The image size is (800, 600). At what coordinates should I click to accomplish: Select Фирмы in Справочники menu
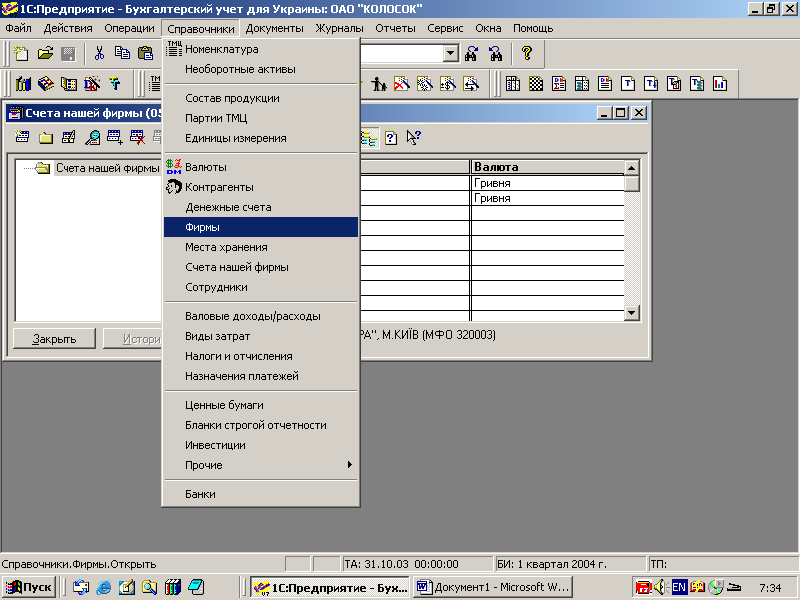tap(261, 227)
